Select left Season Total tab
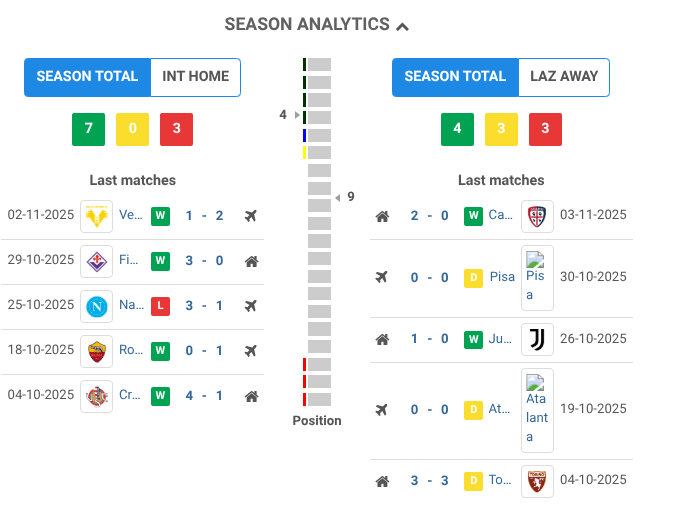The height and width of the screenshot is (507, 678). click(x=87, y=77)
